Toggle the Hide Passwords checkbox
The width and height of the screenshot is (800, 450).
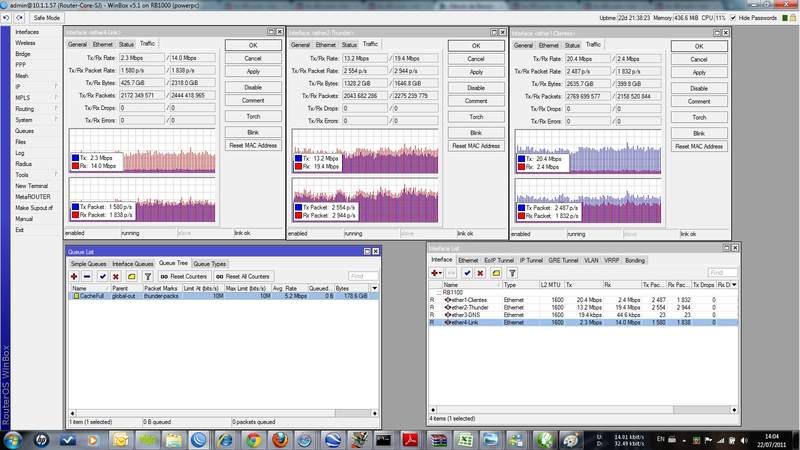click(x=733, y=18)
